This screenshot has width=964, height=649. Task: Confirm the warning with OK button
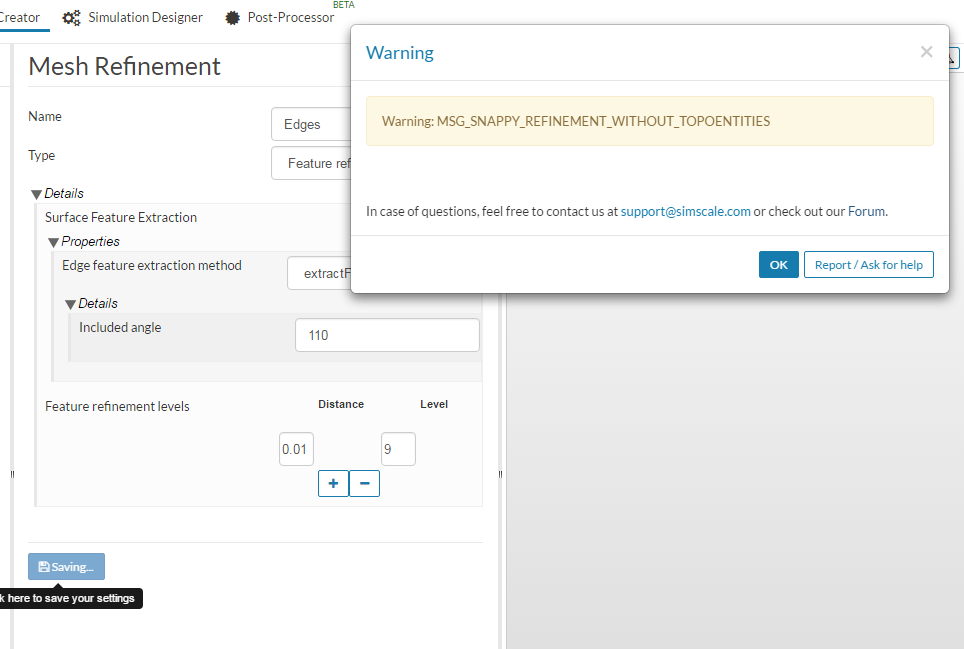pos(778,264)
